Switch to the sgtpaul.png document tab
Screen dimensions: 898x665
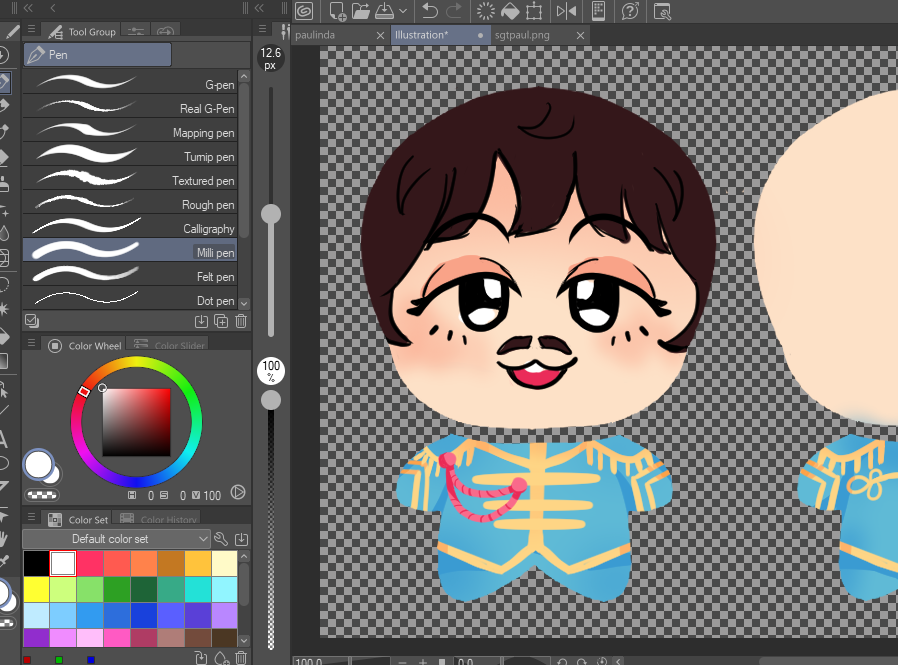(x=522, y=35)
